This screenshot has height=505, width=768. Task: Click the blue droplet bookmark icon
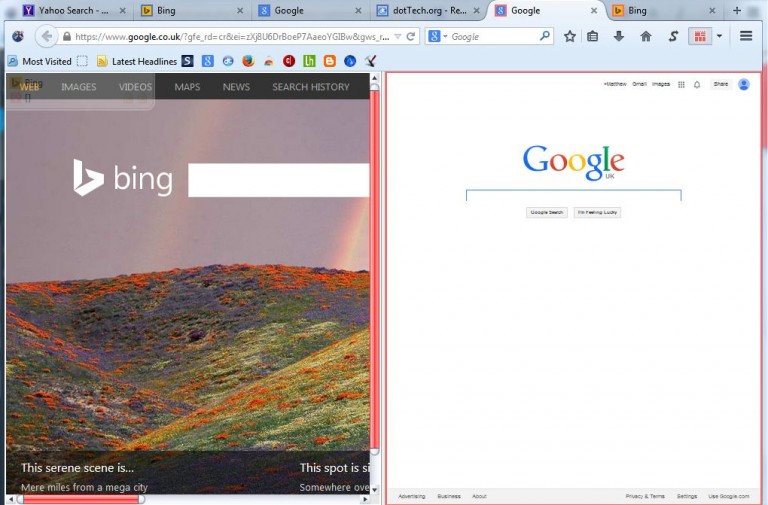pos(350,61)
